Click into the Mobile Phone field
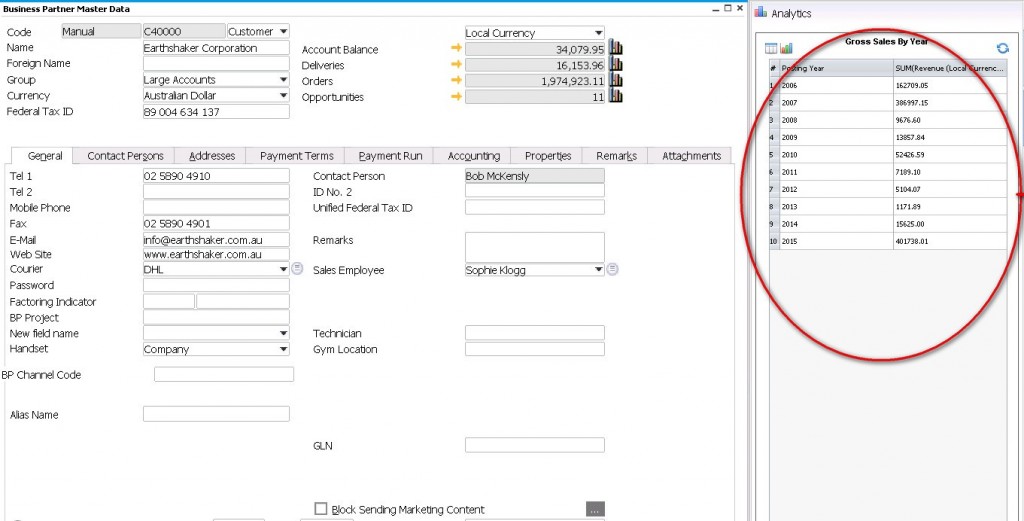The height and width of the screenshot is (521, 1024). tap(216, 208)
